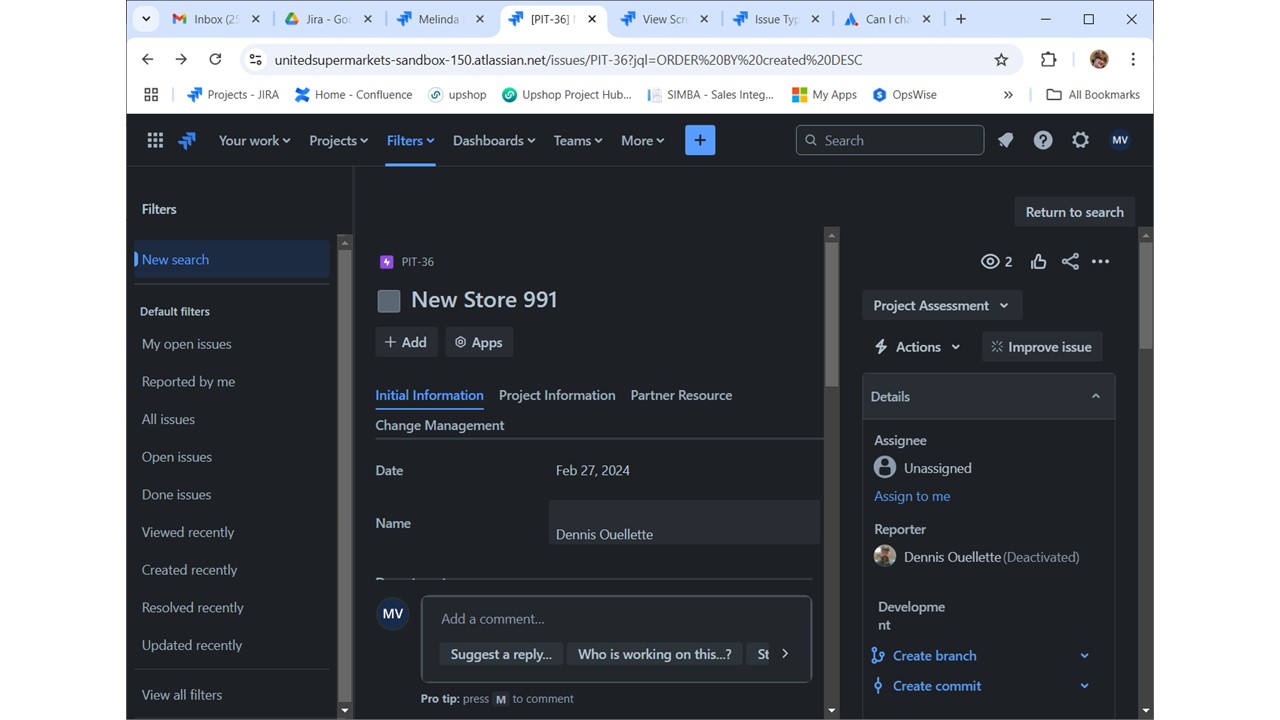Open the app switcher grid icon
1280x720 pixels.
pos(155,140)
